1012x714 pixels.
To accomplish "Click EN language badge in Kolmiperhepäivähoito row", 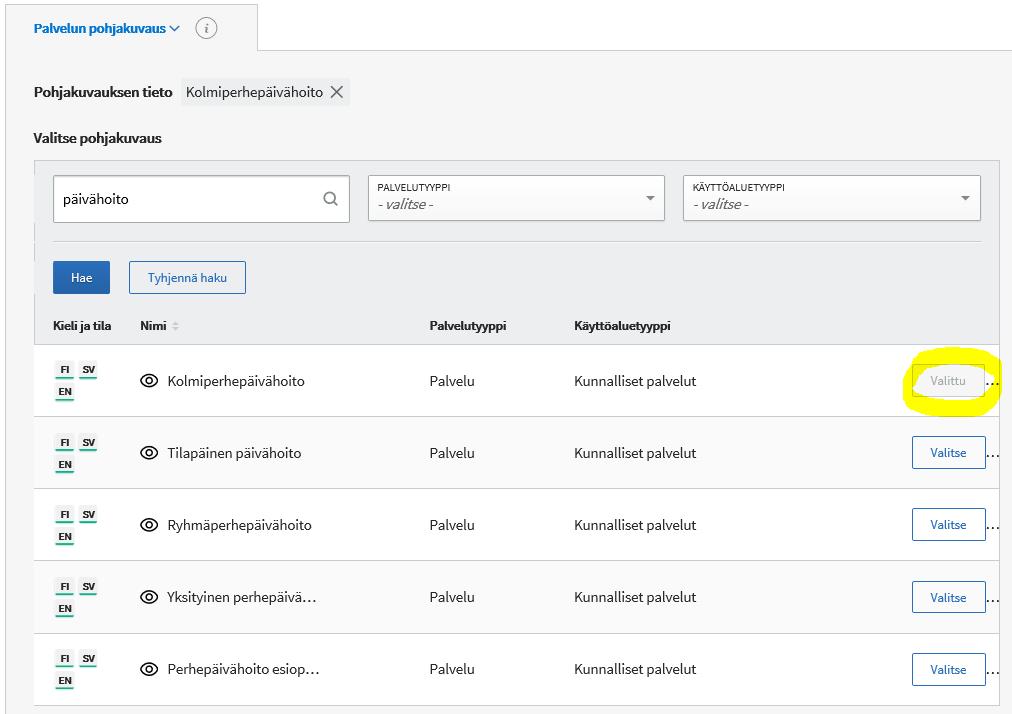I will point(65,393).
